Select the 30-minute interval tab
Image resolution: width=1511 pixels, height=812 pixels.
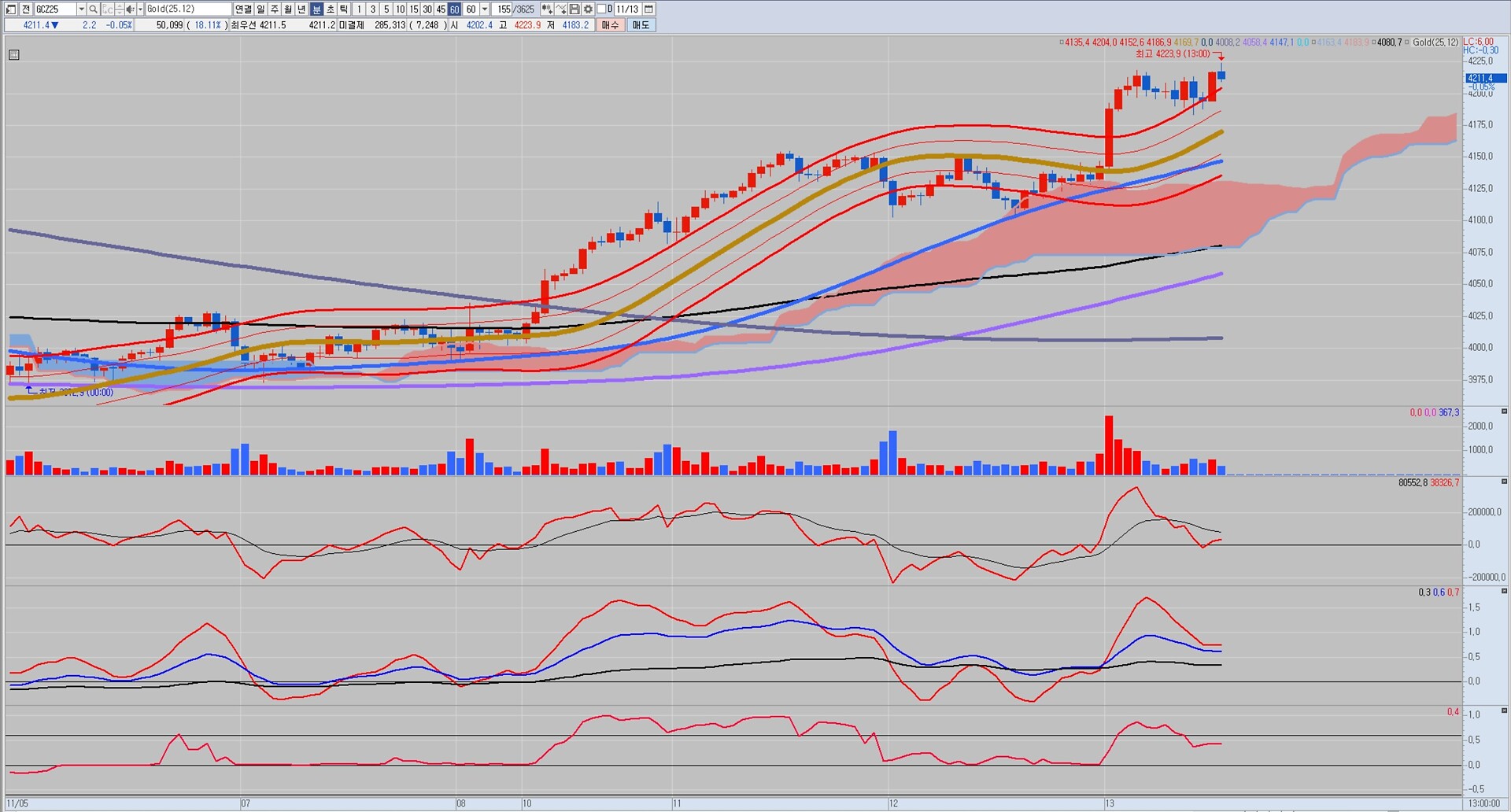click(427, 9)
